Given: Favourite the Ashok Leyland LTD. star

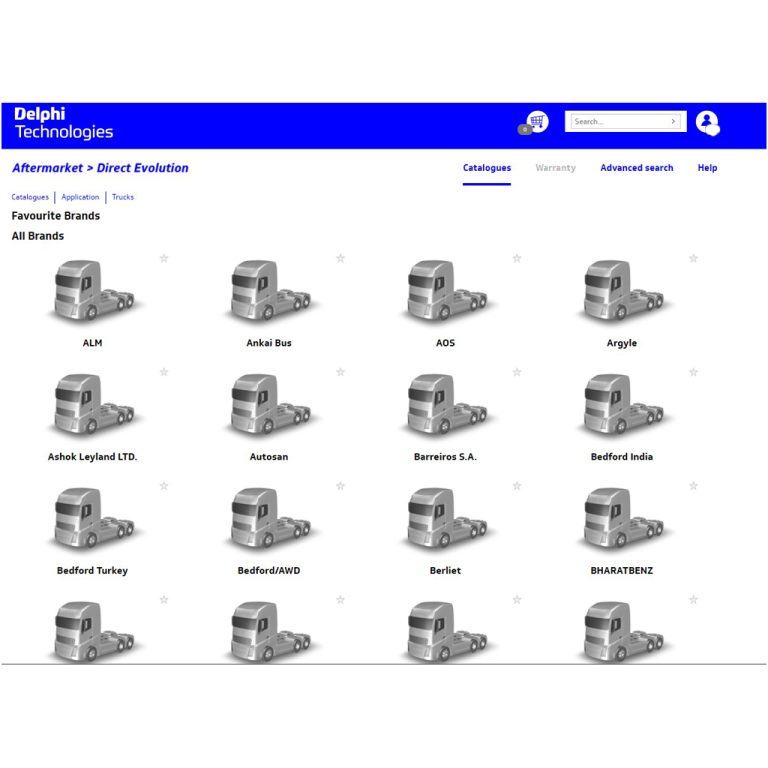Looking at the screenshot, I should pos(164,372).
